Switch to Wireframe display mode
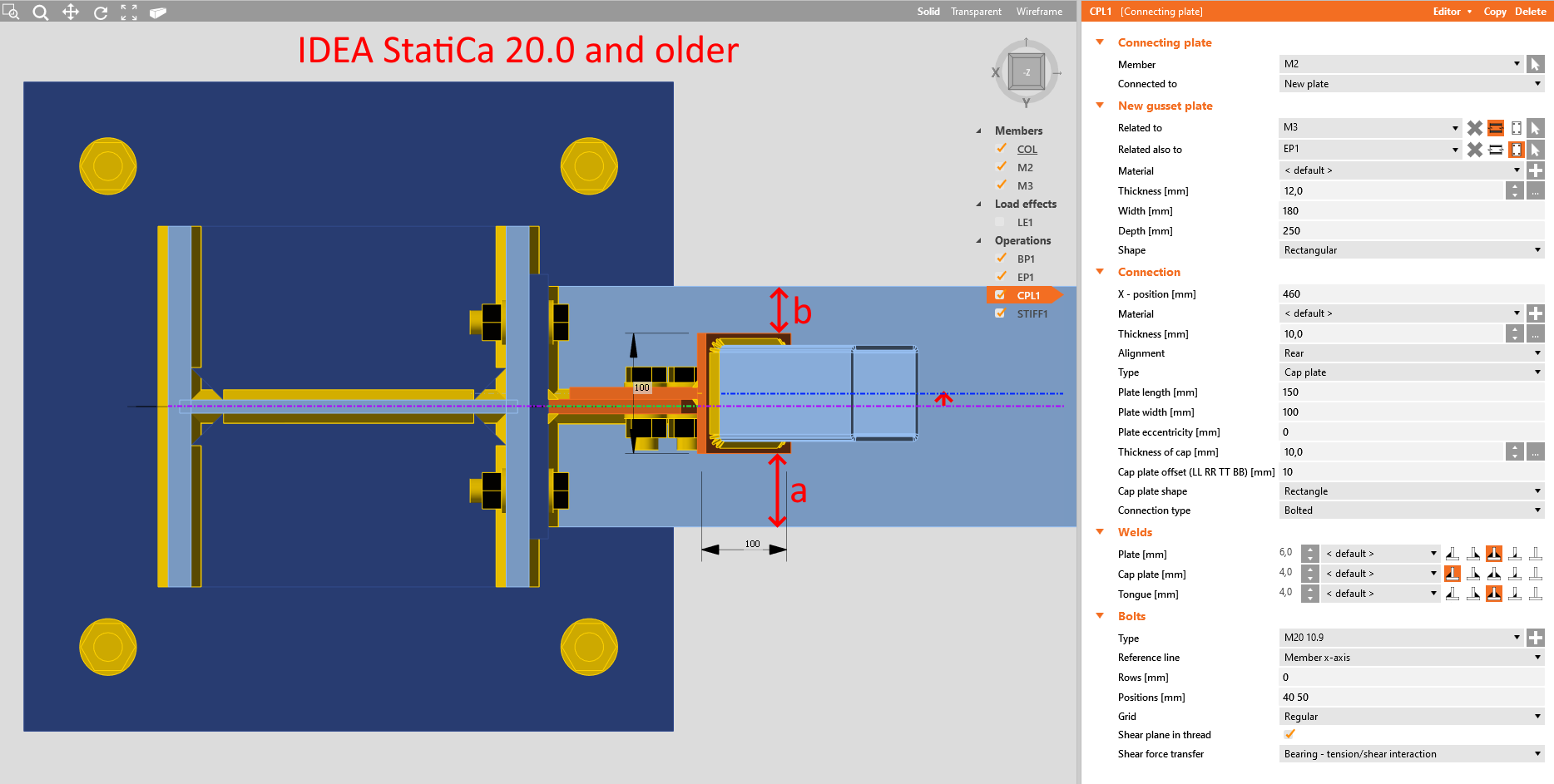 click(x=1038, y=11)
